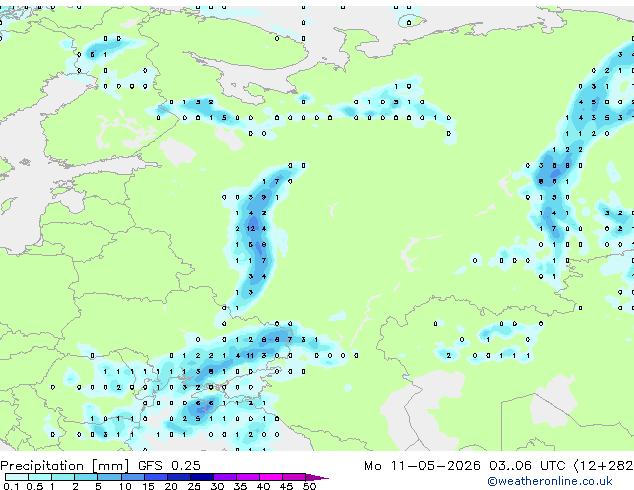This screenshot has width=634, height=490.
Task: Click the 'GFS 0.25' model label
Action: click(x=169, y=466)
